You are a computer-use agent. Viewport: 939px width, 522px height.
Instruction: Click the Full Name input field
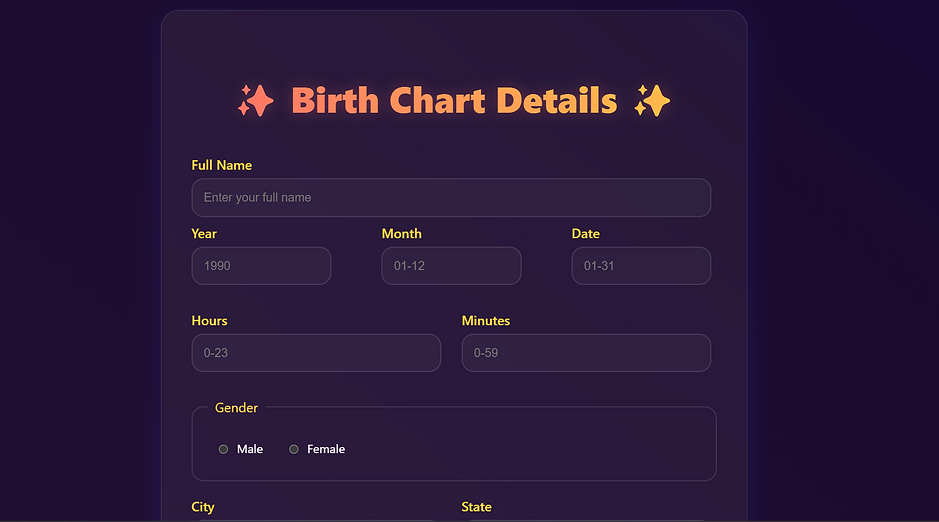pos(451,198)
